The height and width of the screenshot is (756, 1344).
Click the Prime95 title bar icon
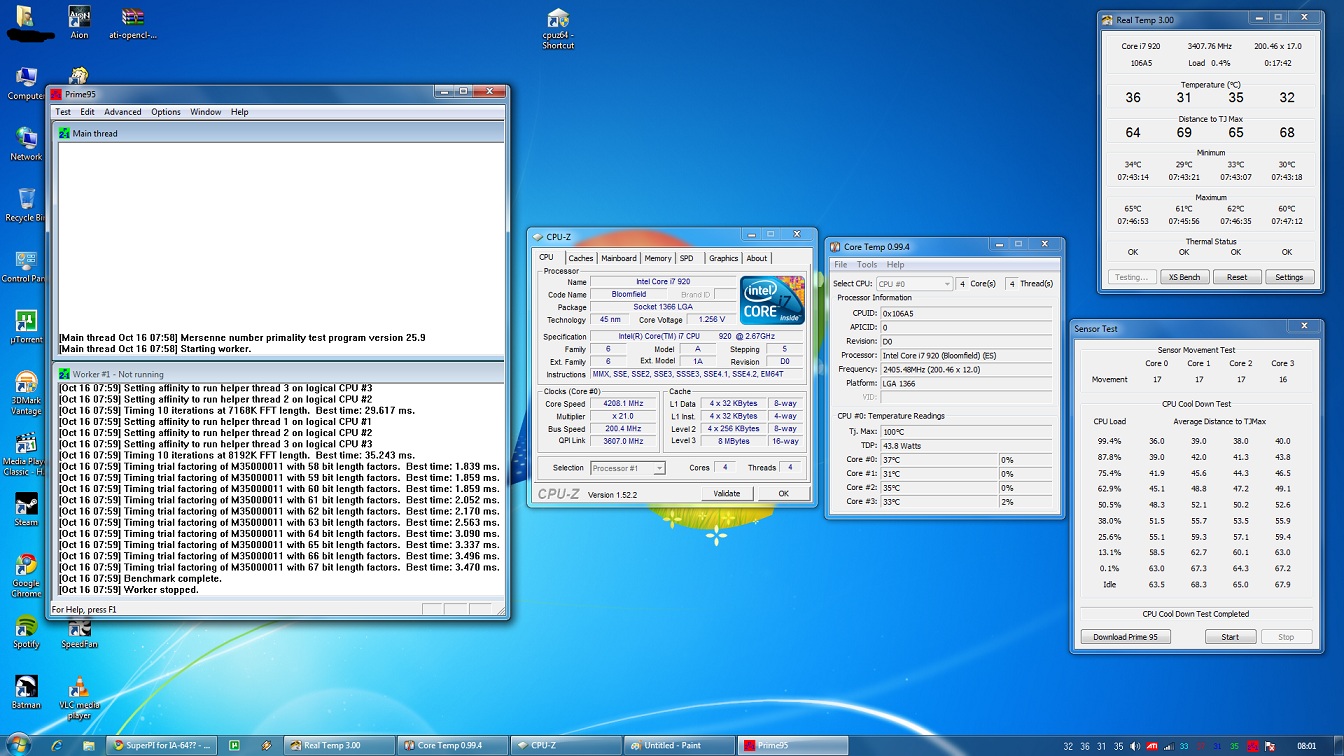click(x=56, y=94)
